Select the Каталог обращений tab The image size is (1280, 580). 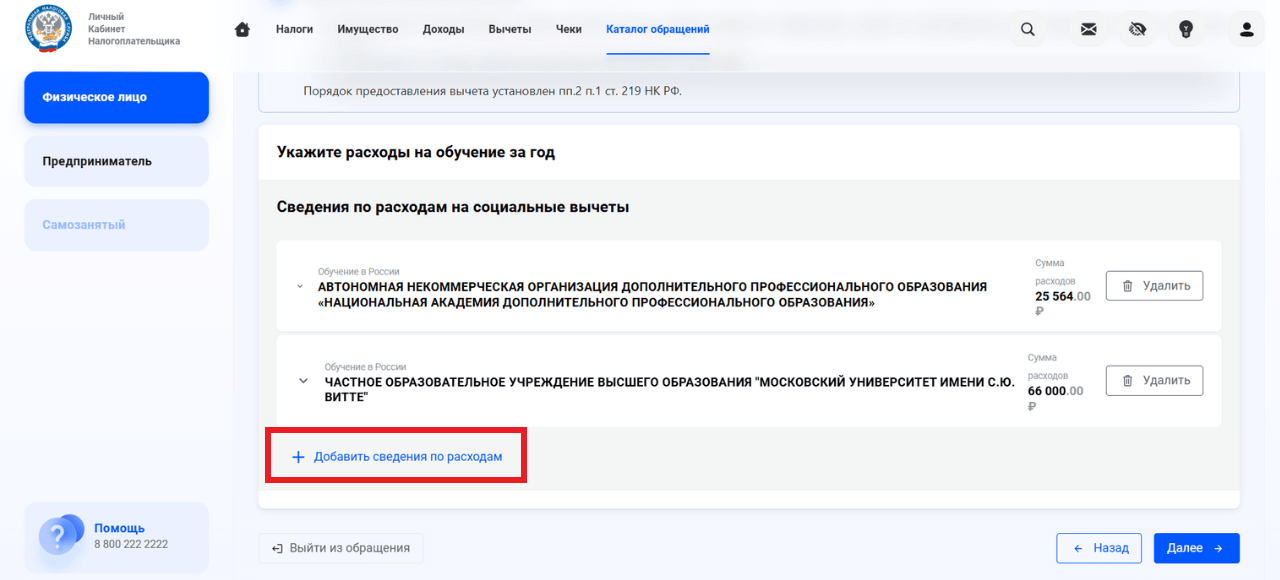click(658, 30)
